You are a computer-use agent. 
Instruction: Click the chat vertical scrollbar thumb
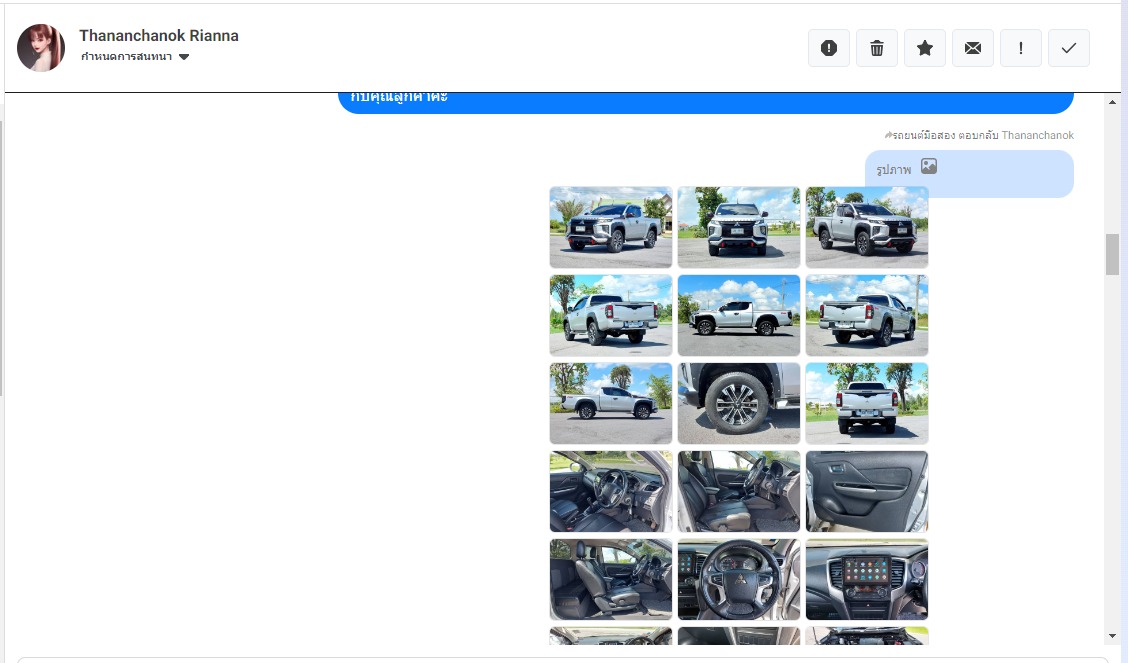[x=1112, y=254]
